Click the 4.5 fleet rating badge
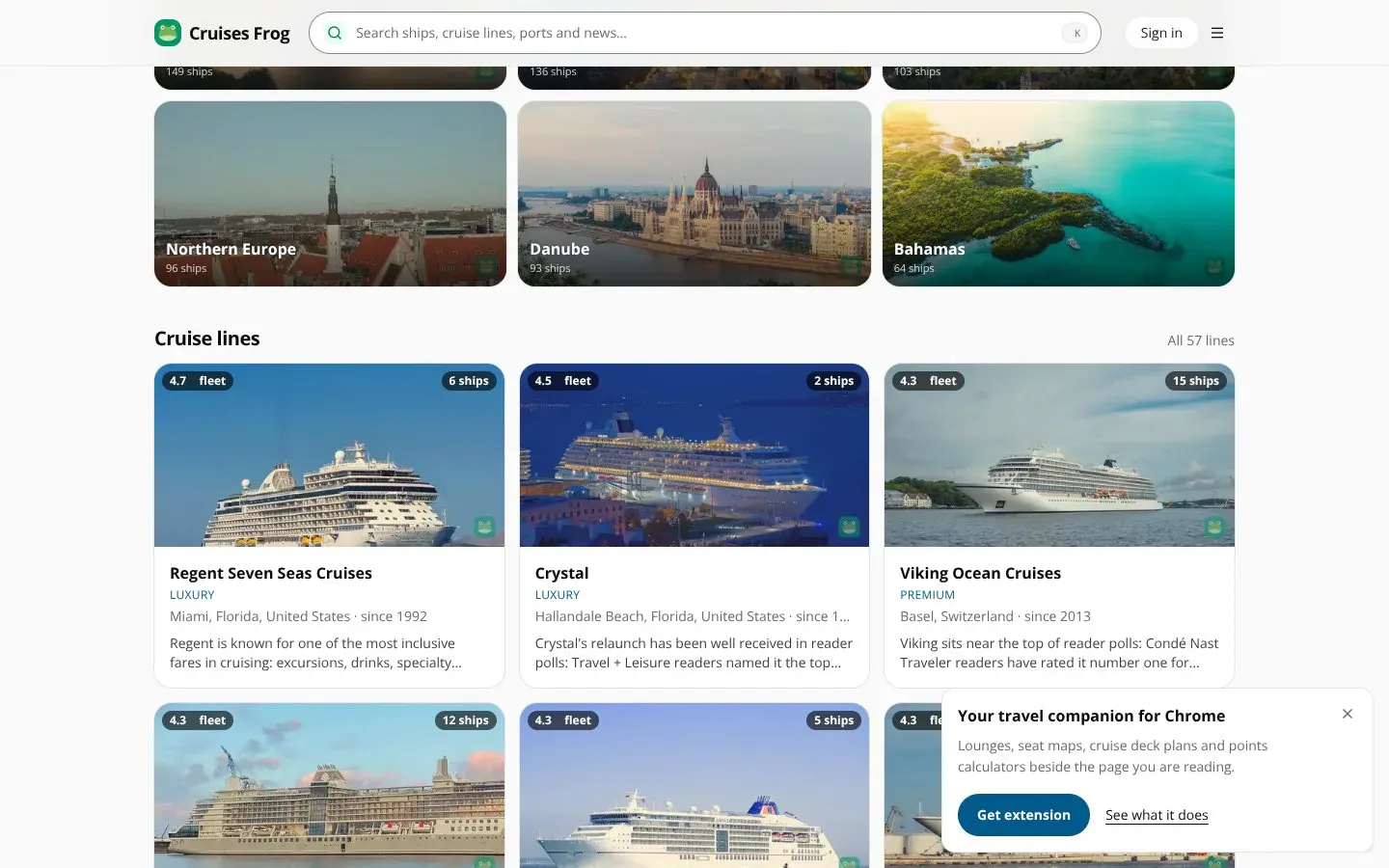Viewport: 1389px width, 868px height. tap(563, 381)
